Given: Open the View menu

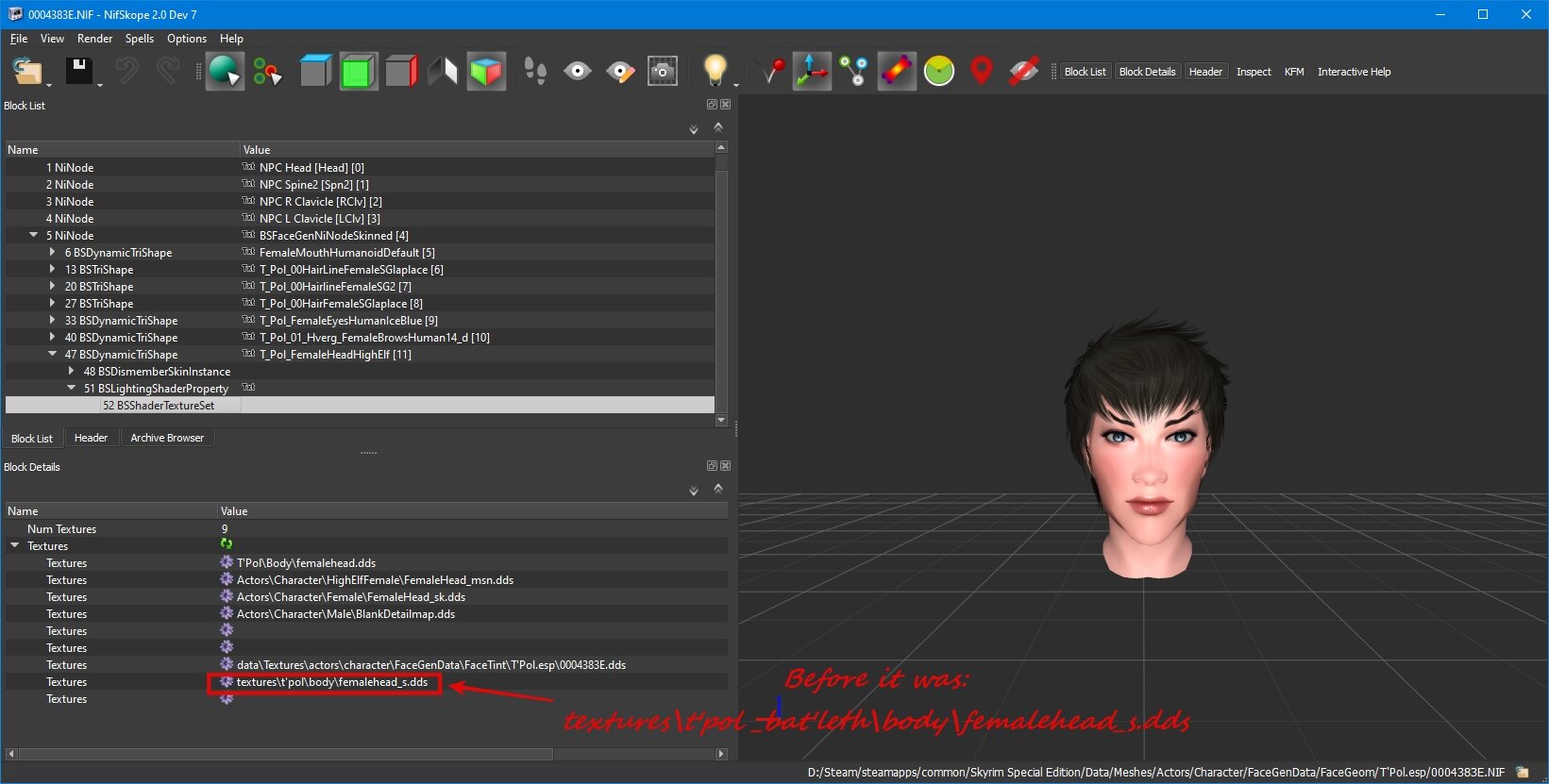Looking at the screenshot, I should point(52,39).
